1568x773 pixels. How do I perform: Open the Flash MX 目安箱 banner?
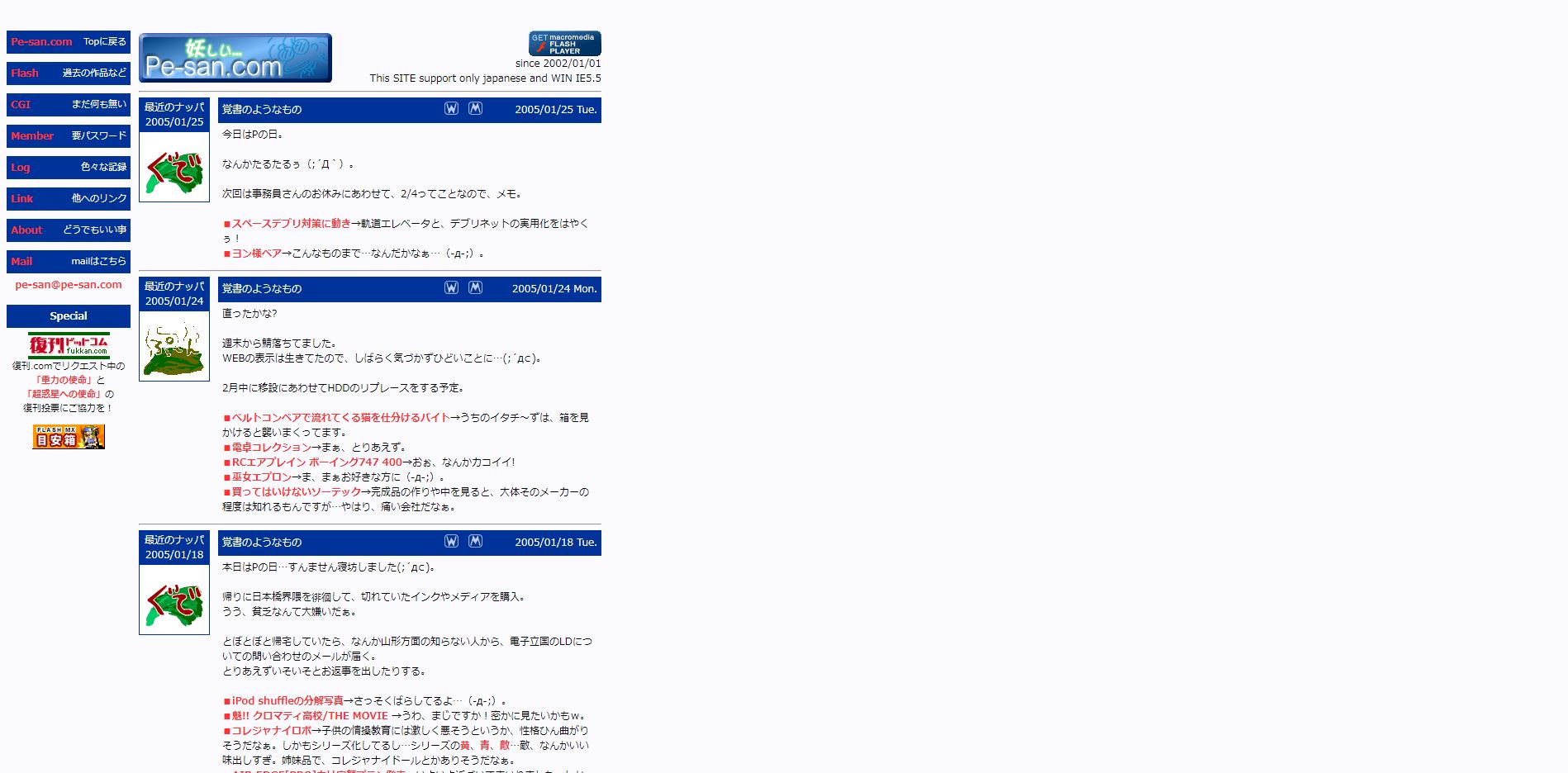tap(69, 437)
